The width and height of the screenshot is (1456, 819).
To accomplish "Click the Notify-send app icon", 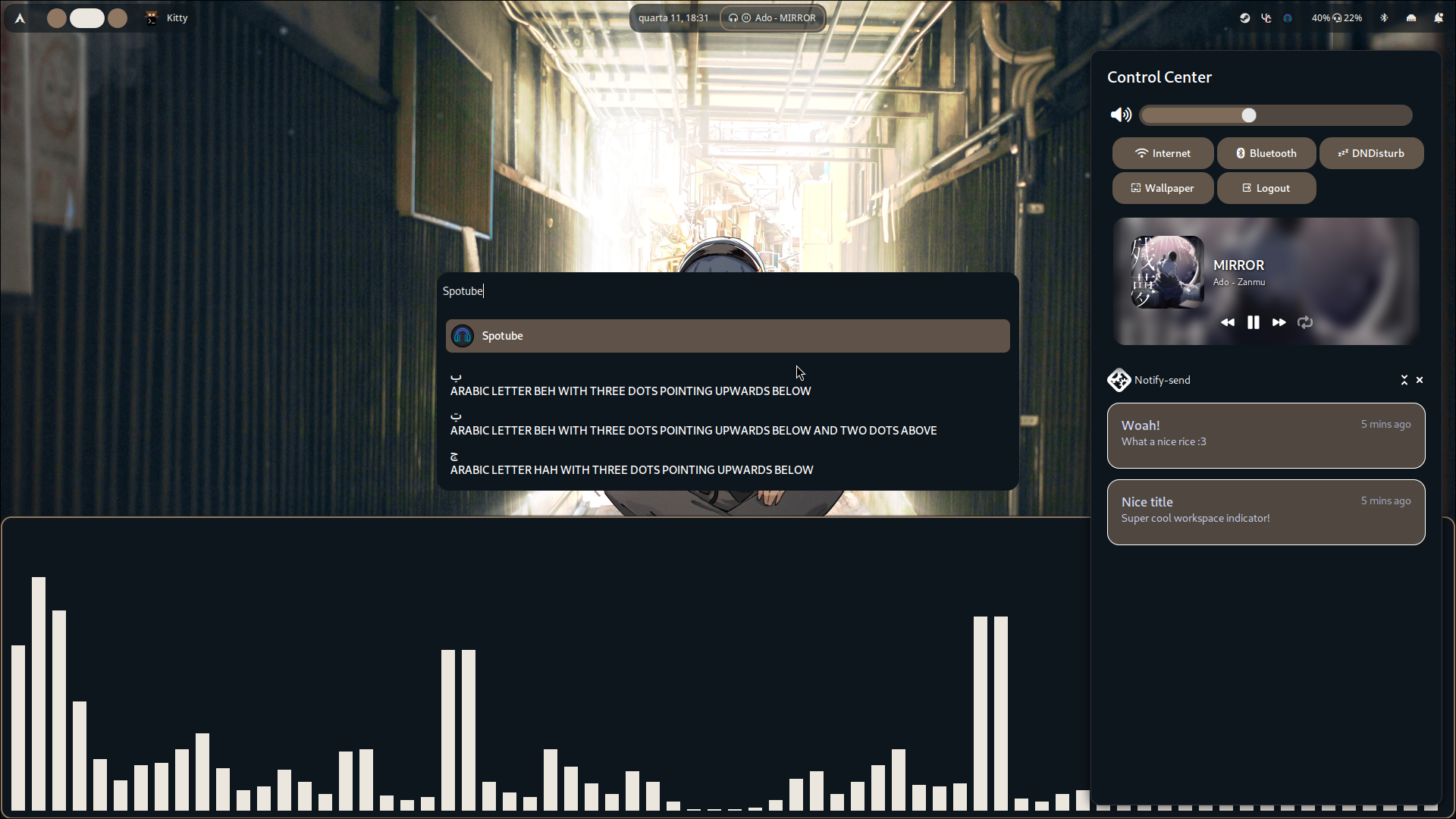I will tap(1119, 380).
